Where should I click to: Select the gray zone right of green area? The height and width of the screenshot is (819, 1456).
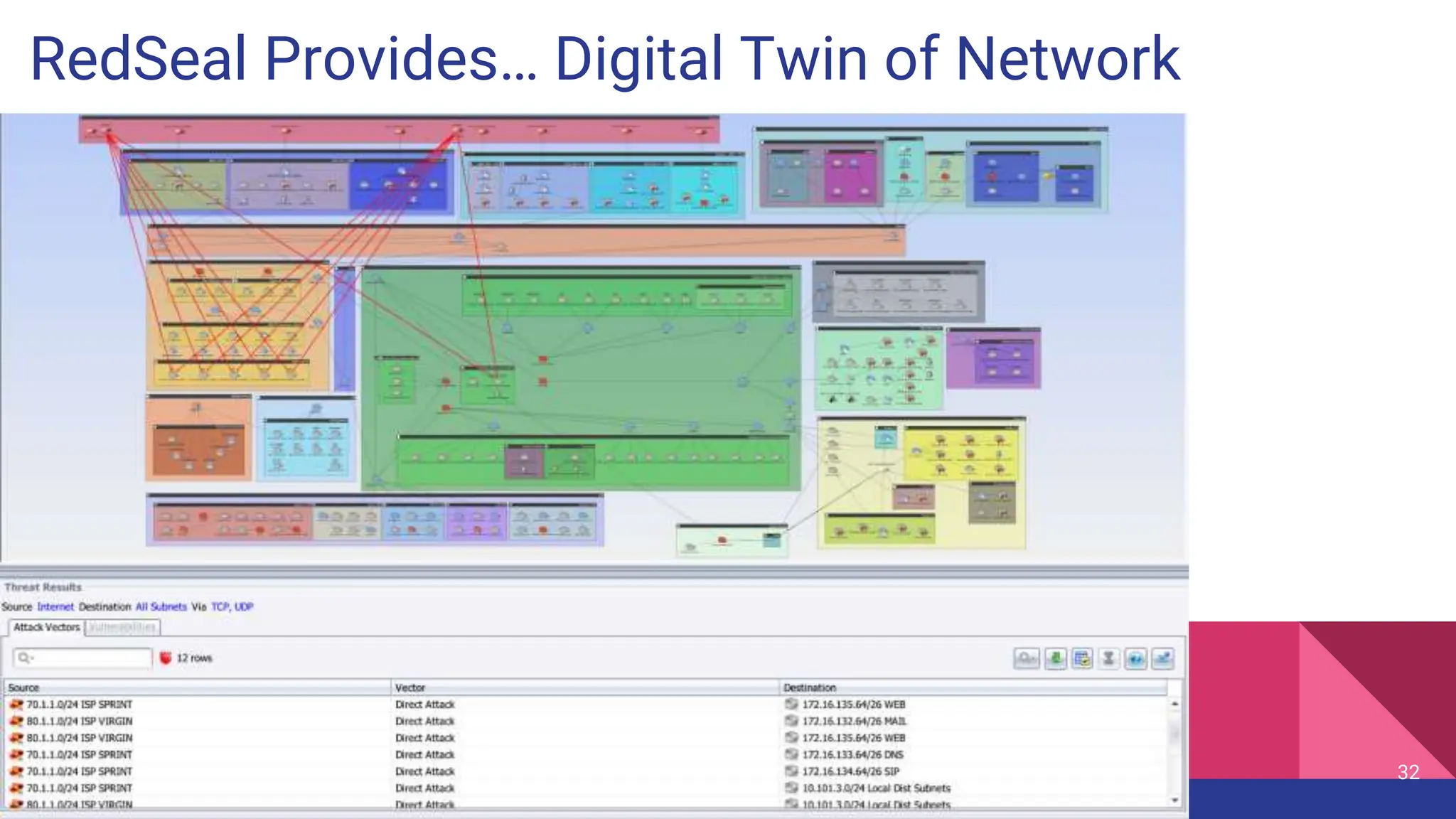[899, 291]
